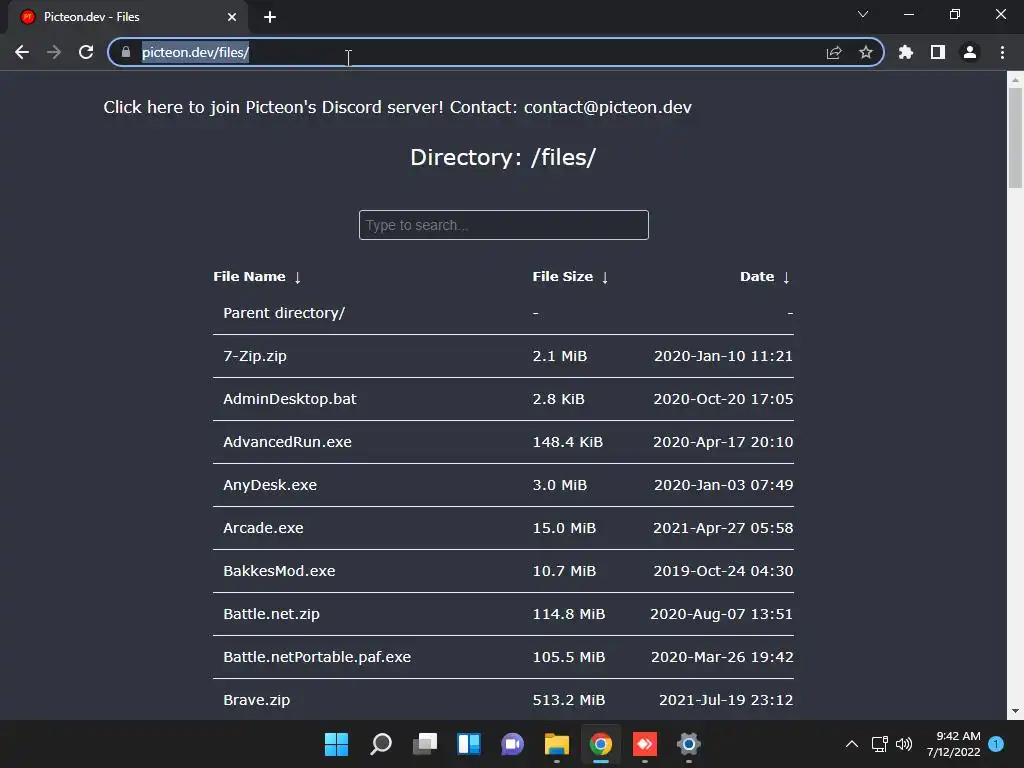Open Settings gear on taskbar
This screenshot has height=768, width=1024.
[x=688, y=744]
